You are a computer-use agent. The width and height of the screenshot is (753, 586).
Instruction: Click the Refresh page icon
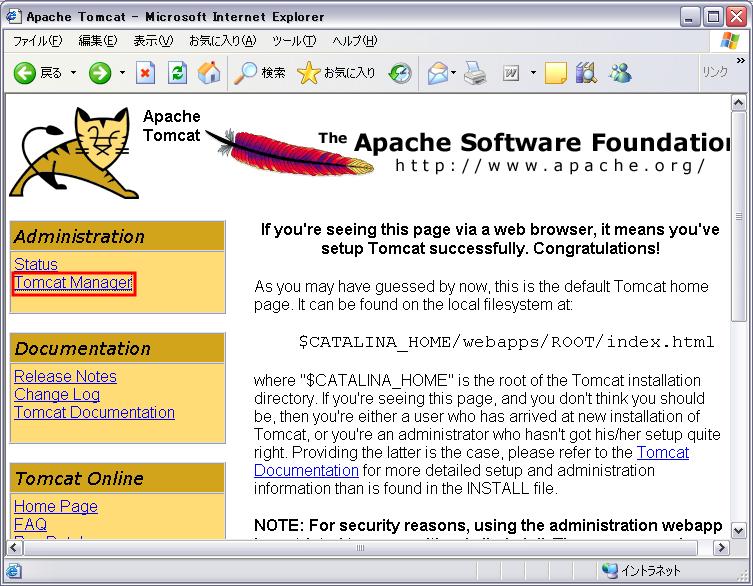(x=177, y=73)
